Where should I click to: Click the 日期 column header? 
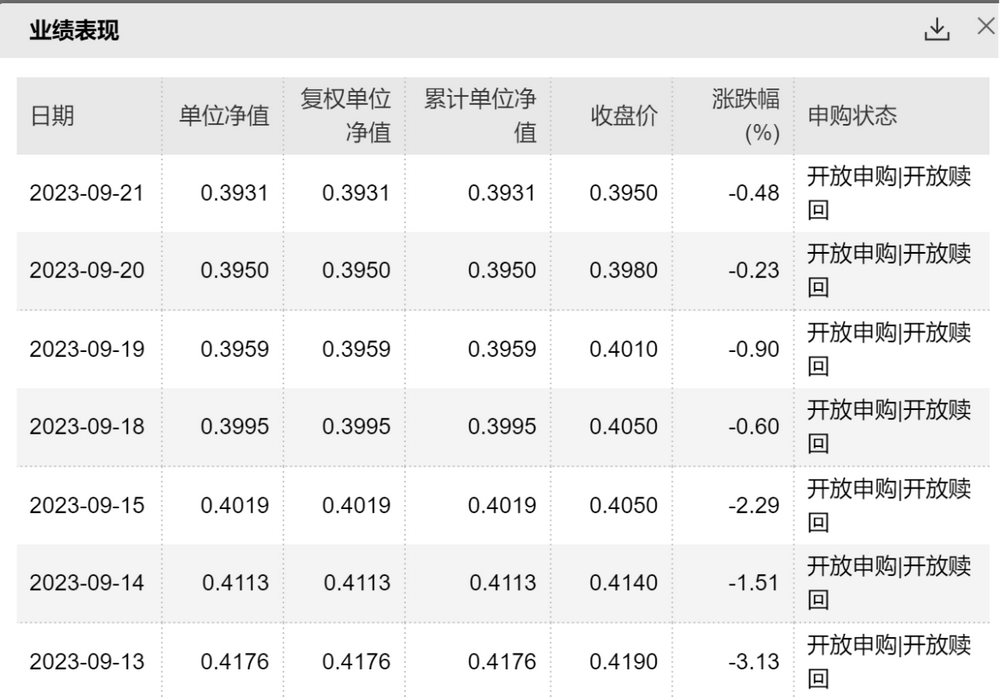52,115
